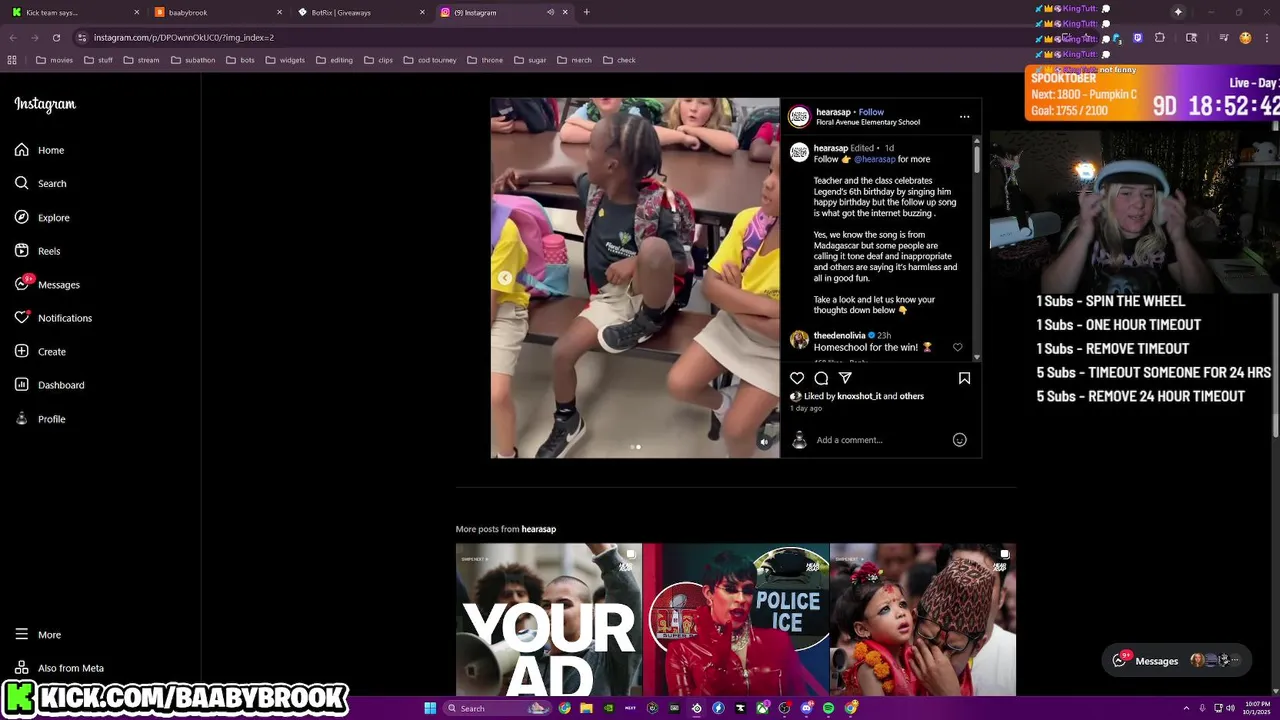Screen dimensions: 1280x720
Task: Go back in browser history
Action: pos(13,37)
